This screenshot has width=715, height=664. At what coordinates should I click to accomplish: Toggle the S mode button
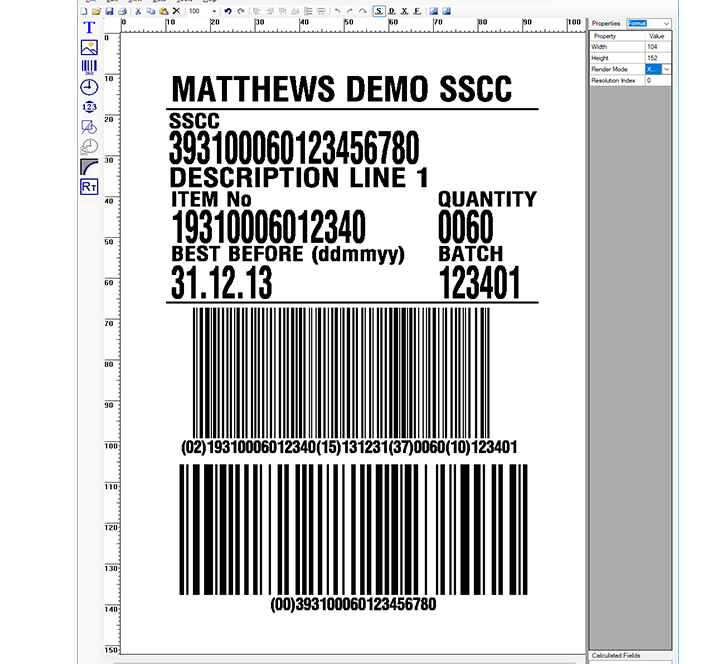(x=379, y=11)
